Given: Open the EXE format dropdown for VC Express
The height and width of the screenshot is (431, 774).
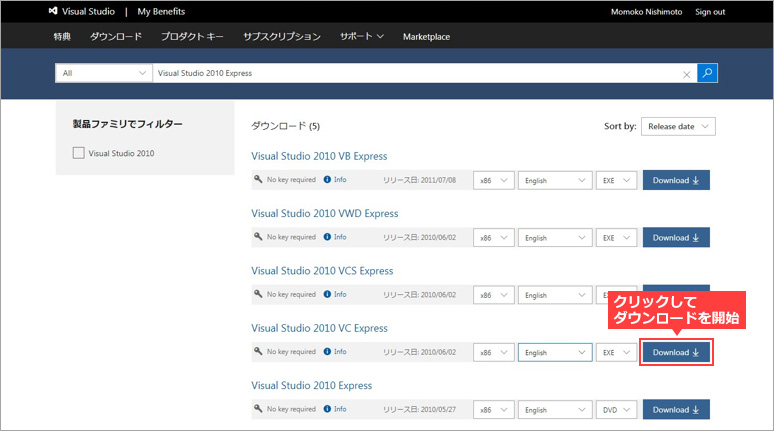Looking at the screenshot, I should [616, 353].
